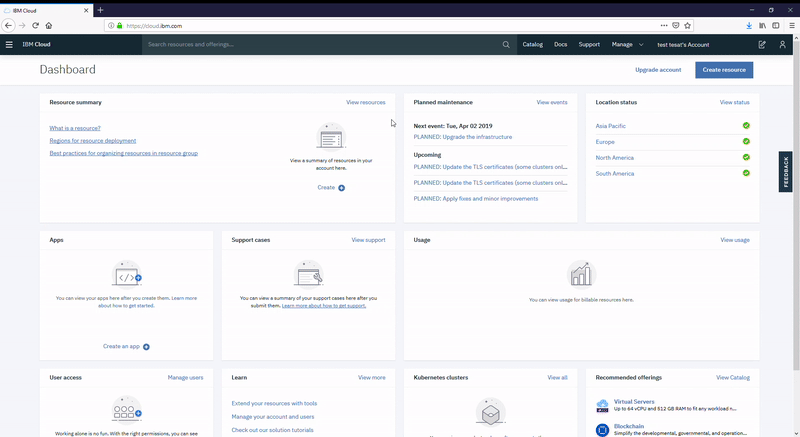Open Learn more about how to get support
The image size is (800, 437).
click(324, 306)
